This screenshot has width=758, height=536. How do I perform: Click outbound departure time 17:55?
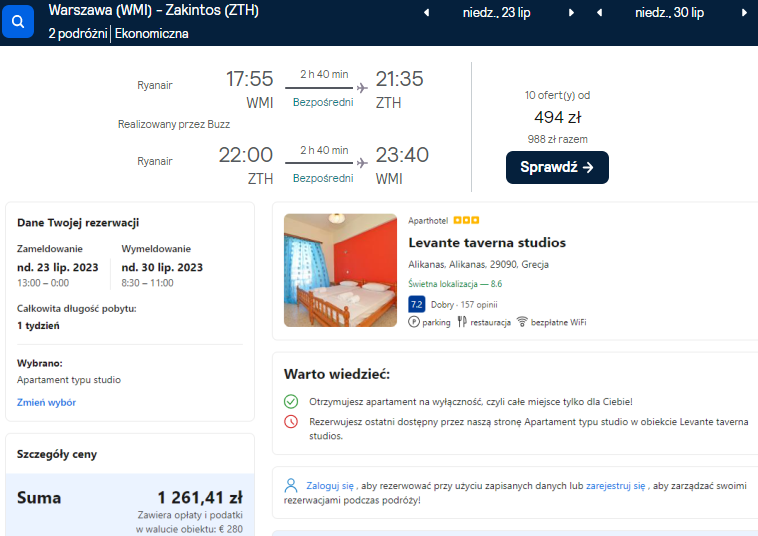click(x=249, y=79)
